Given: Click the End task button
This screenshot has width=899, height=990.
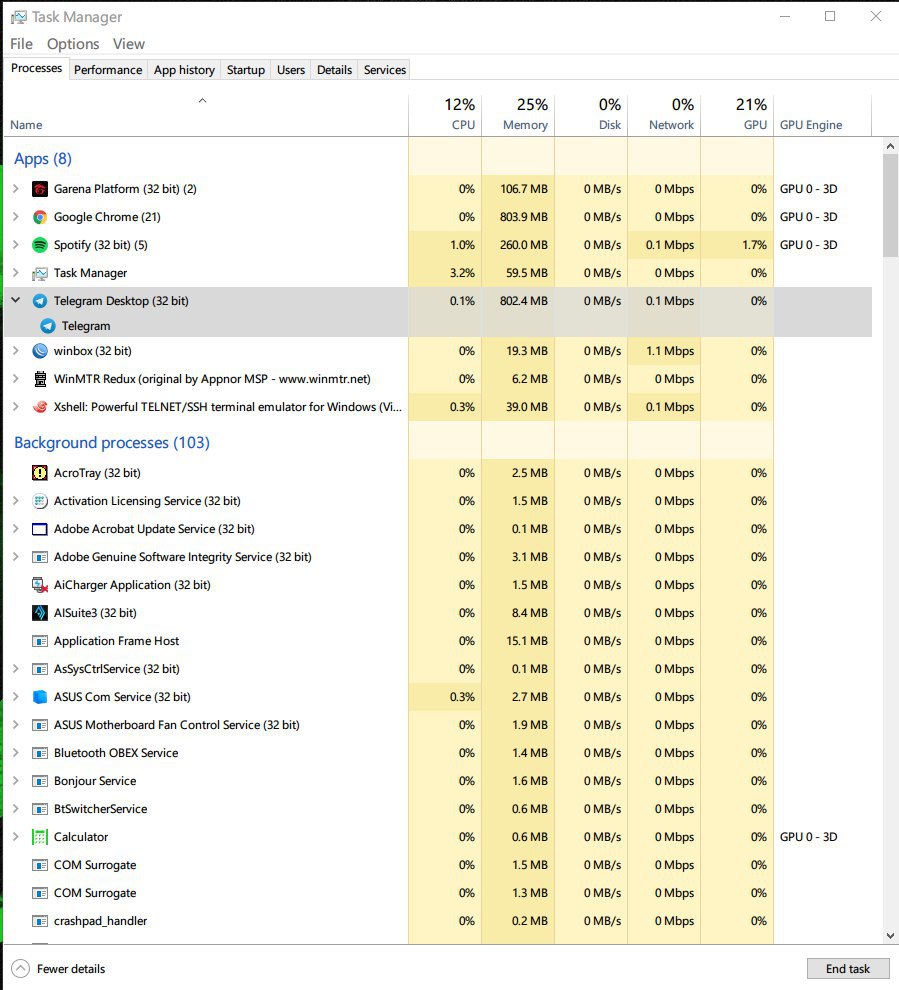Looking at the screenshot, I should coord(847,968).
